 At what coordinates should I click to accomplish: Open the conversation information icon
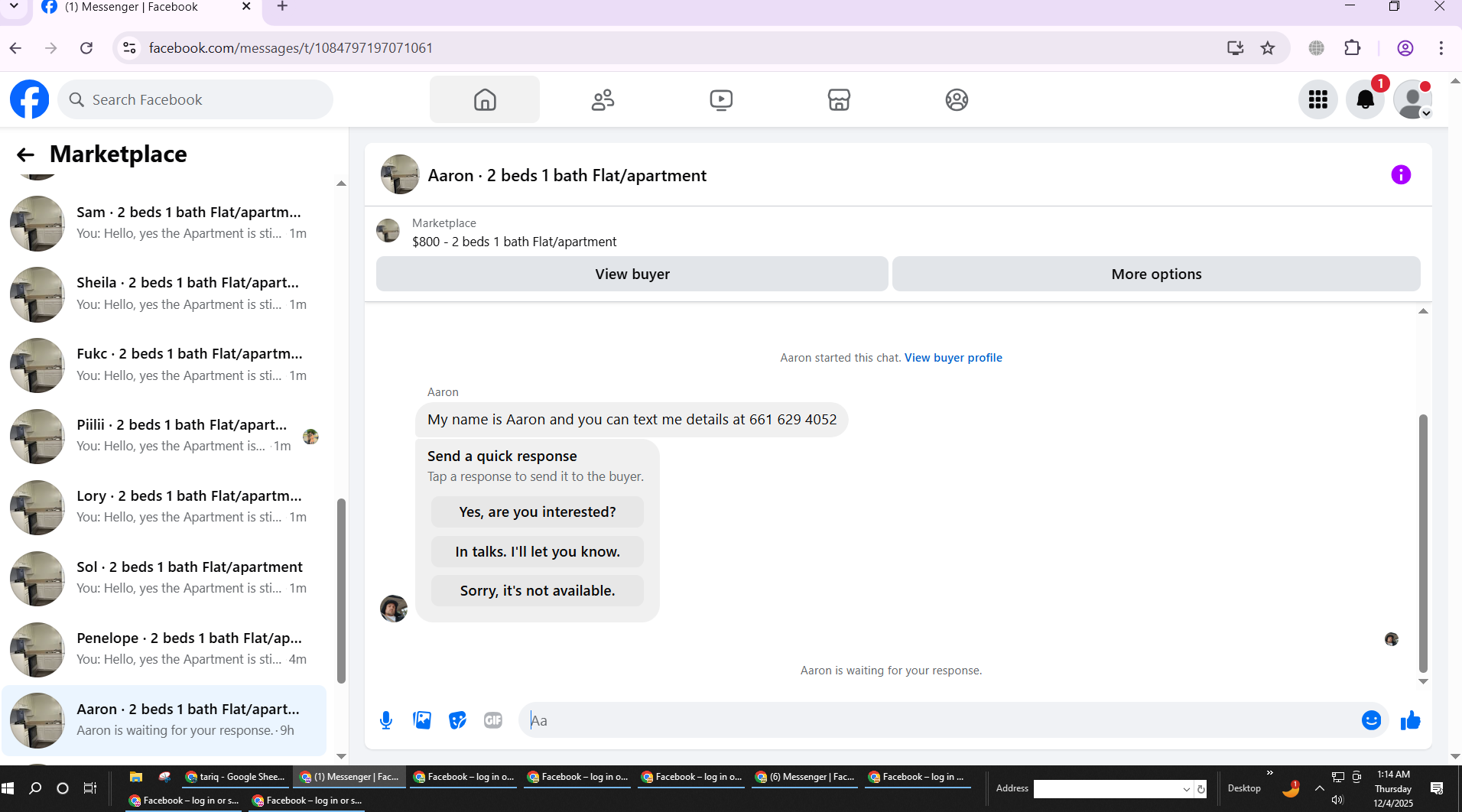[x=1401, y=175]
